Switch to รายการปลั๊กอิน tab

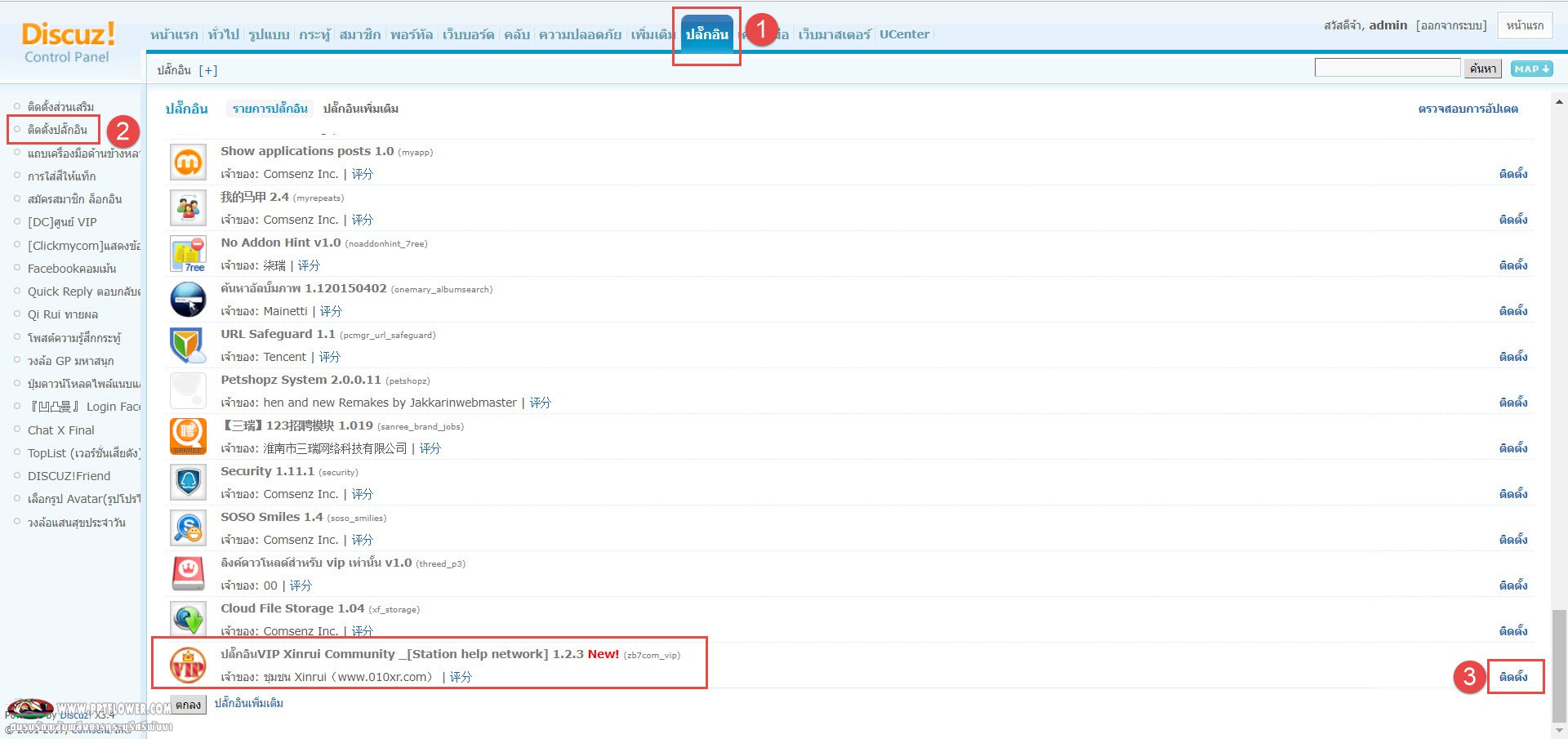[x=270, y=109]
